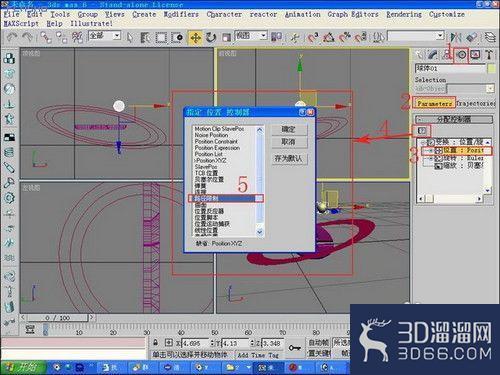500x375 pixels.
Task: Choose the Select Object arrow tool
Action: click(x=130, y=37)
